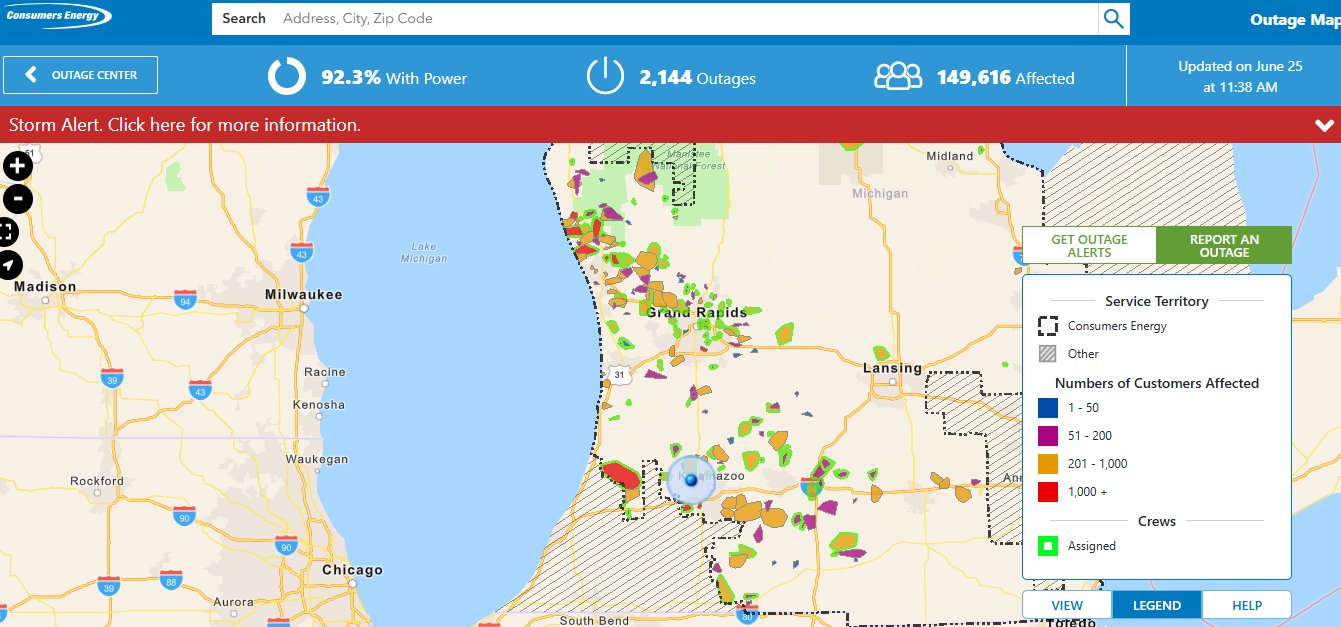Click the Updated on June 25 timestamp

click(1240, 77)
